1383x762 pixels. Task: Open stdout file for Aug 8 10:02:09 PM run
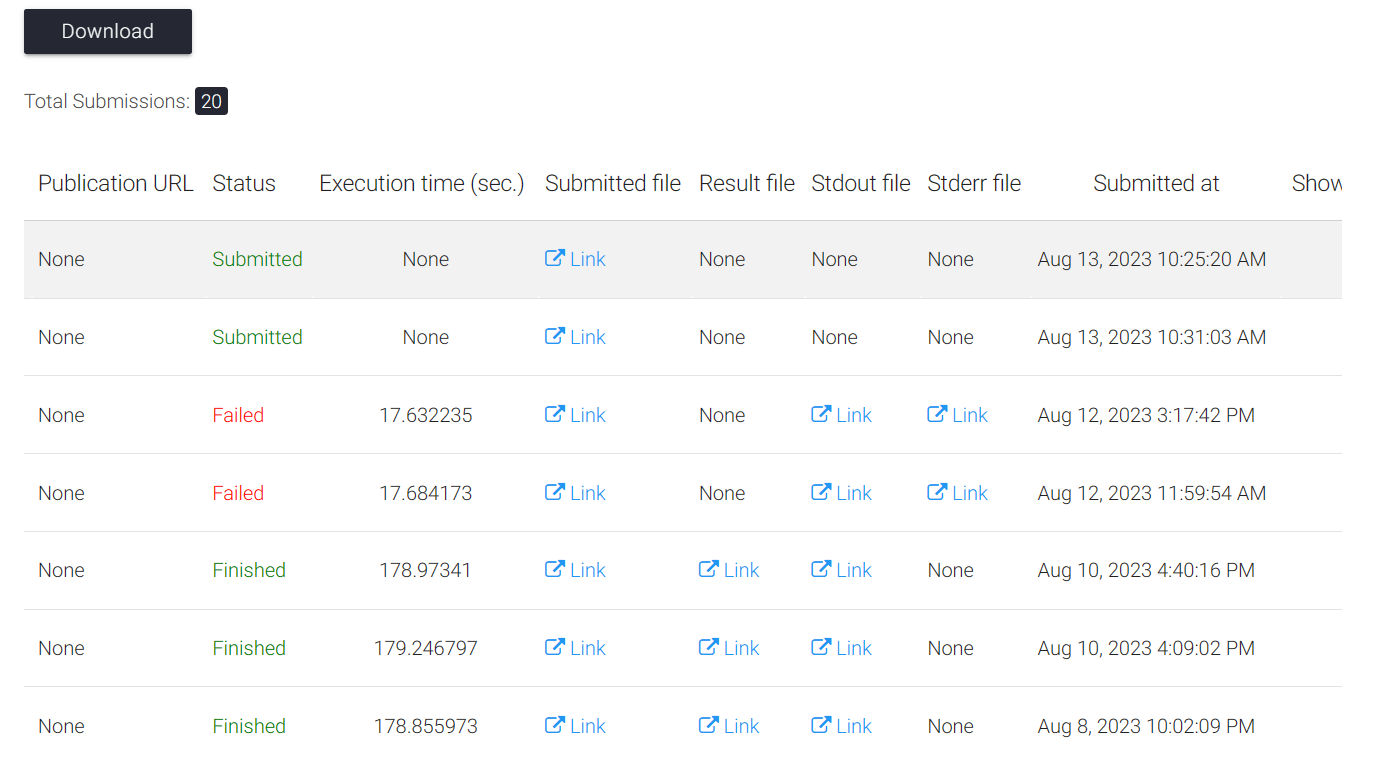[x=841, y=725]
